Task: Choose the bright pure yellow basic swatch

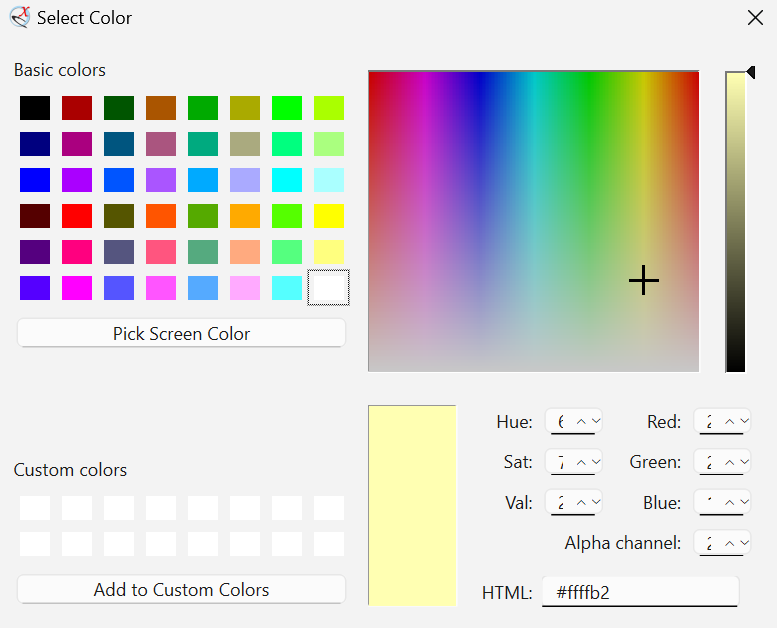Action: [329, 216]
